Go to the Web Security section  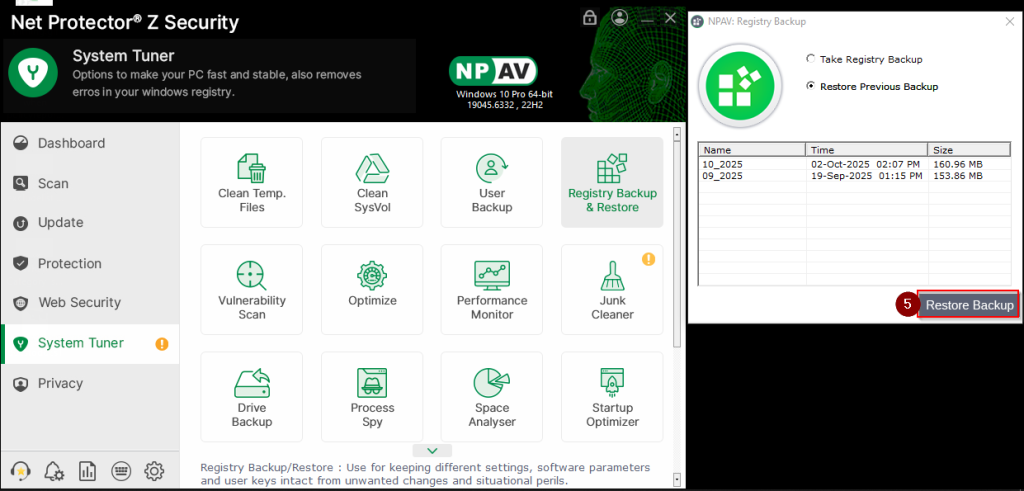[79, 302]
